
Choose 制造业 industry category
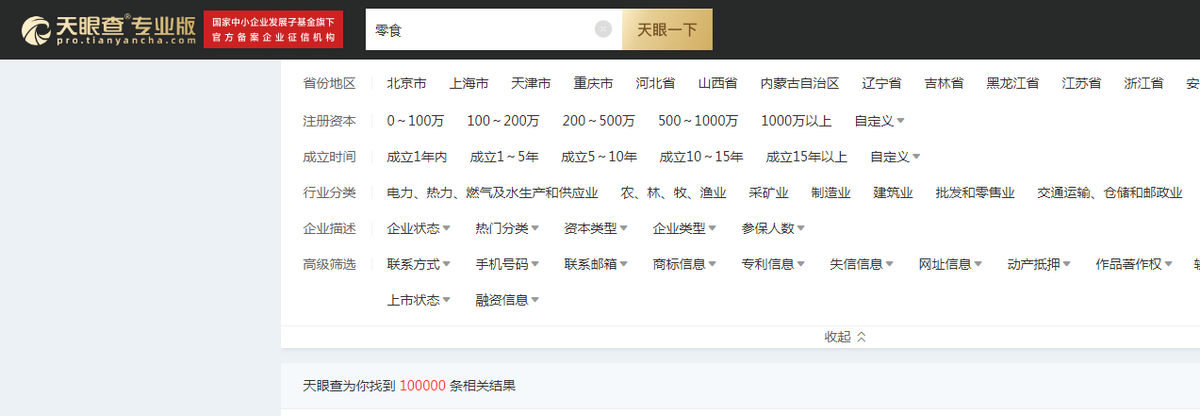coord(831,193)
